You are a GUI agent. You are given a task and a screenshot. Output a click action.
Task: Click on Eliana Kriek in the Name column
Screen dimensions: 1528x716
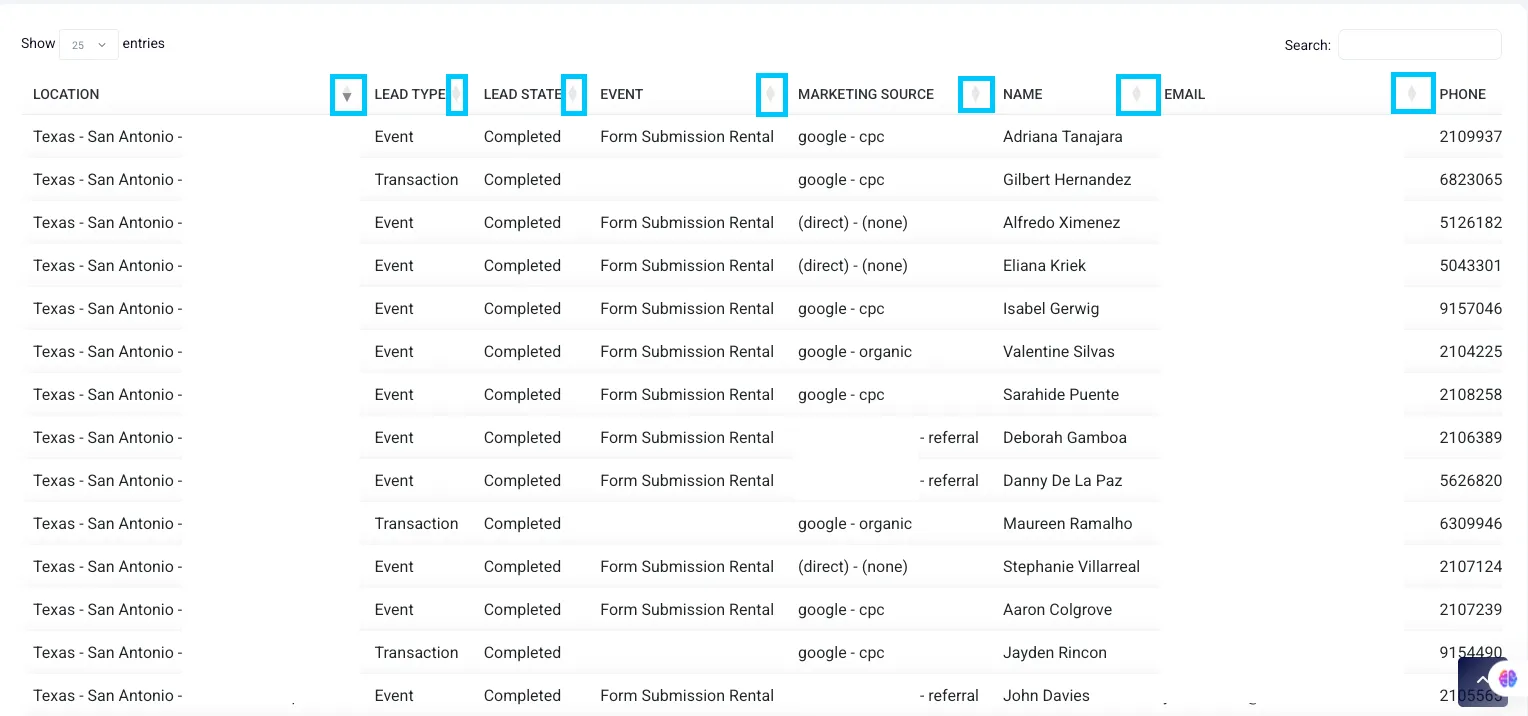(x=1044, y=266)
